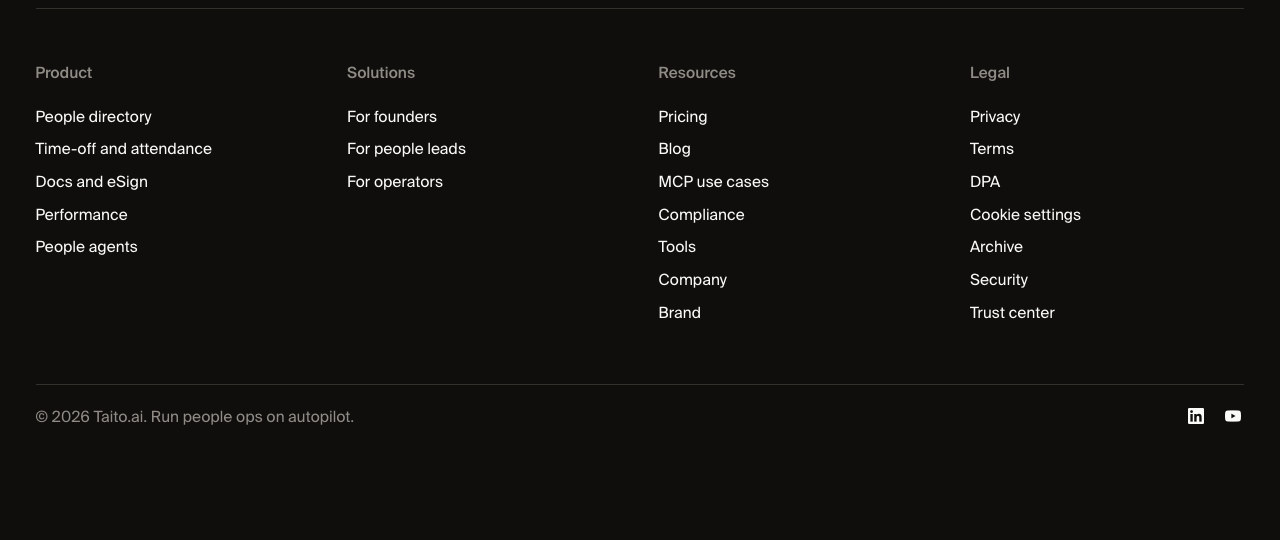
Task: Open the Security page link
Action: 999,280
